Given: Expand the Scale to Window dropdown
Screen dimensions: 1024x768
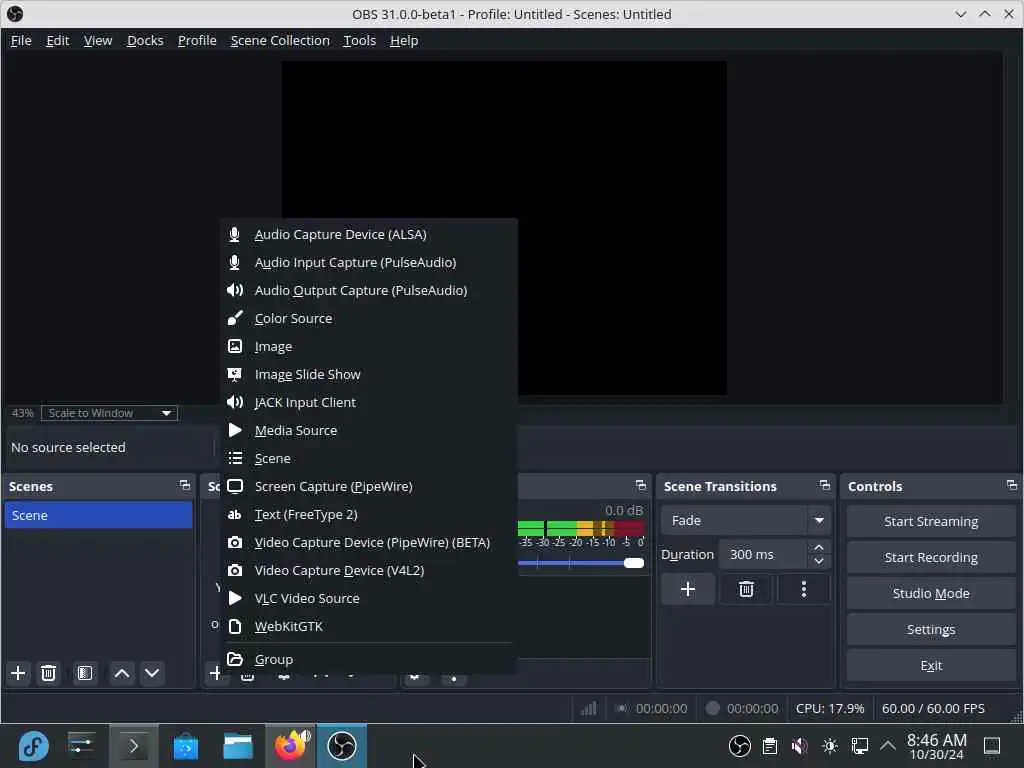Looking at the screenshot, I should (109, 413).
